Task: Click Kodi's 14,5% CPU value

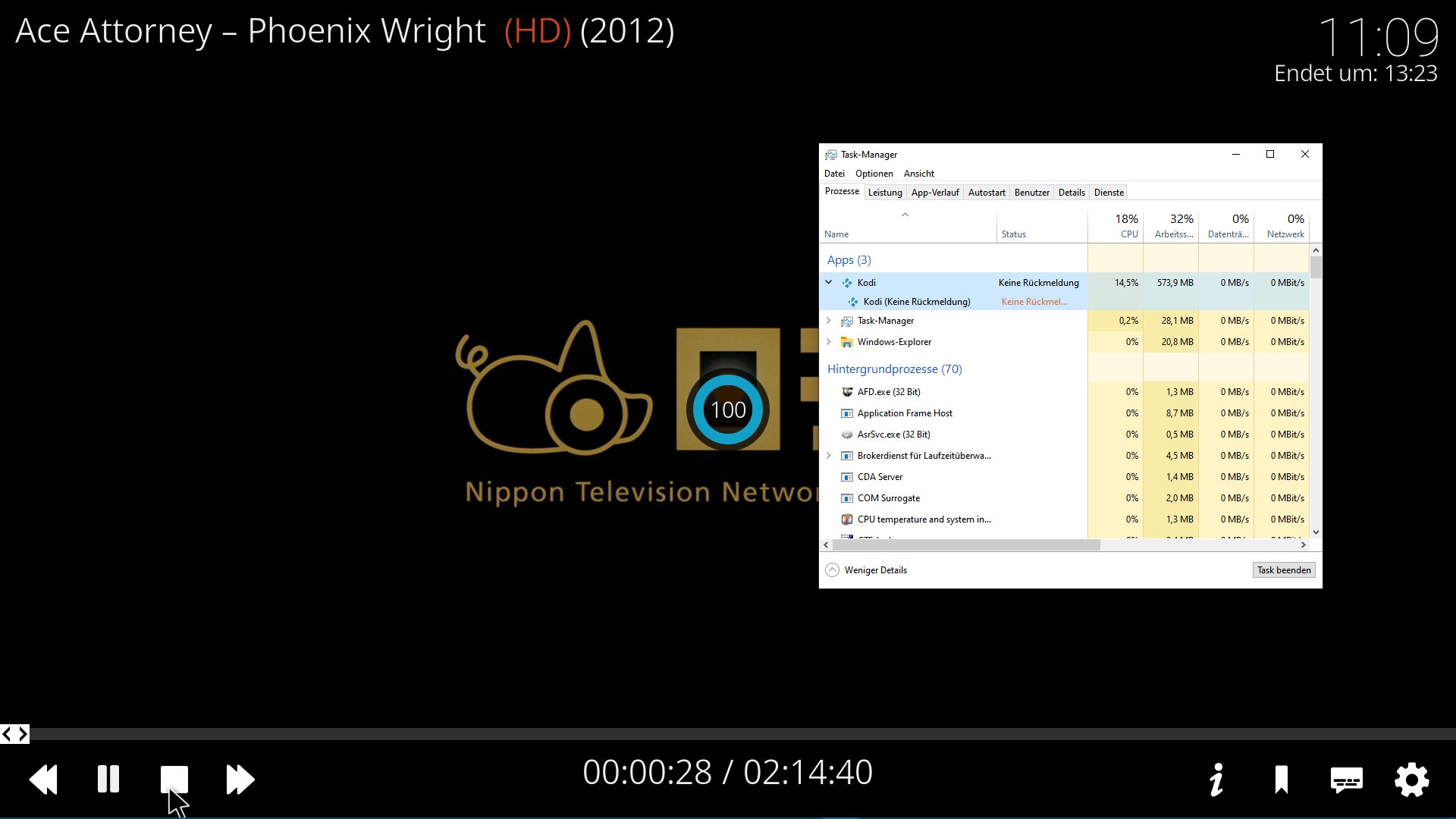Action: (1126, 283)
